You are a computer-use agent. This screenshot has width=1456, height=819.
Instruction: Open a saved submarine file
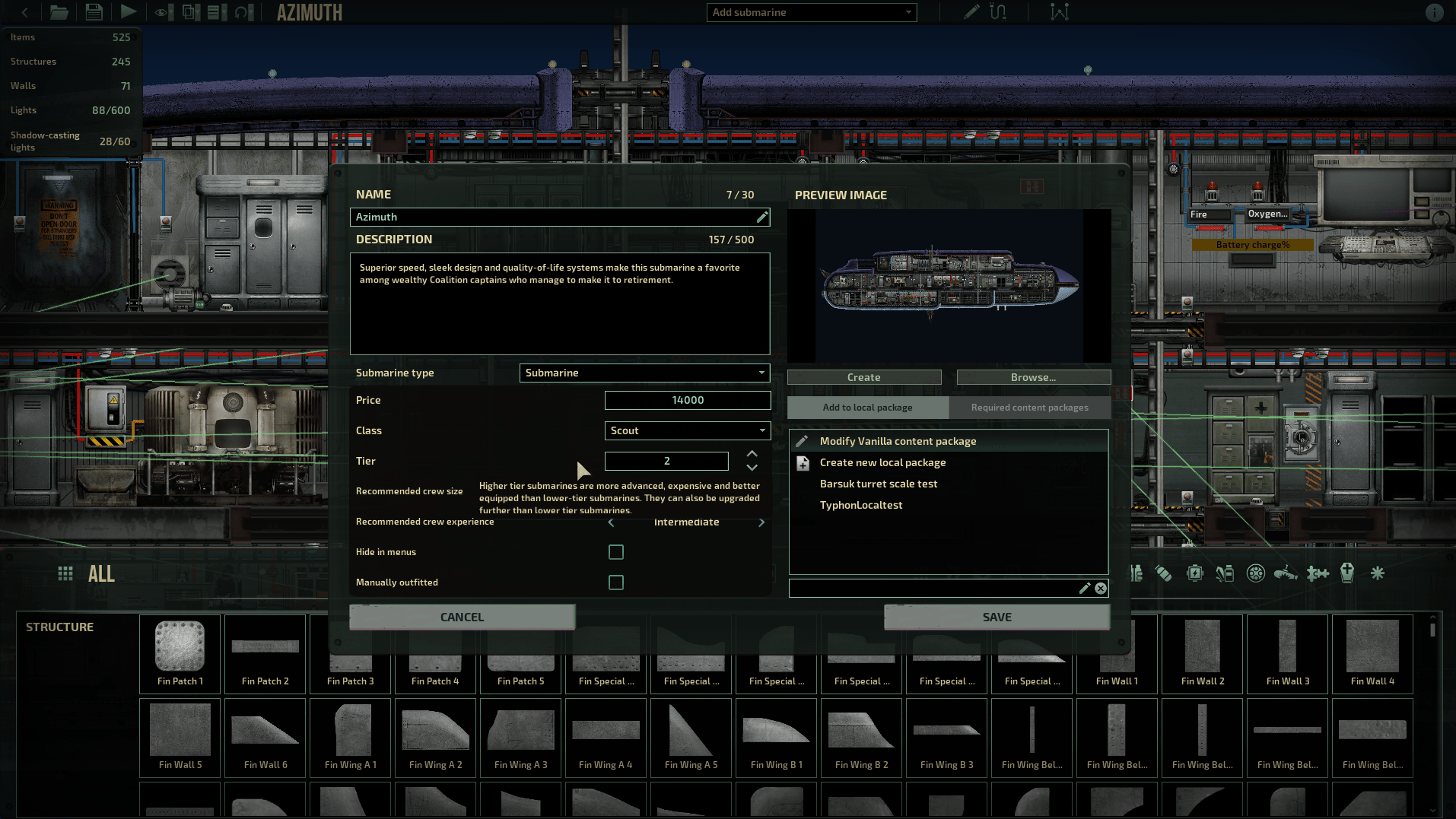tap(59, 12)
